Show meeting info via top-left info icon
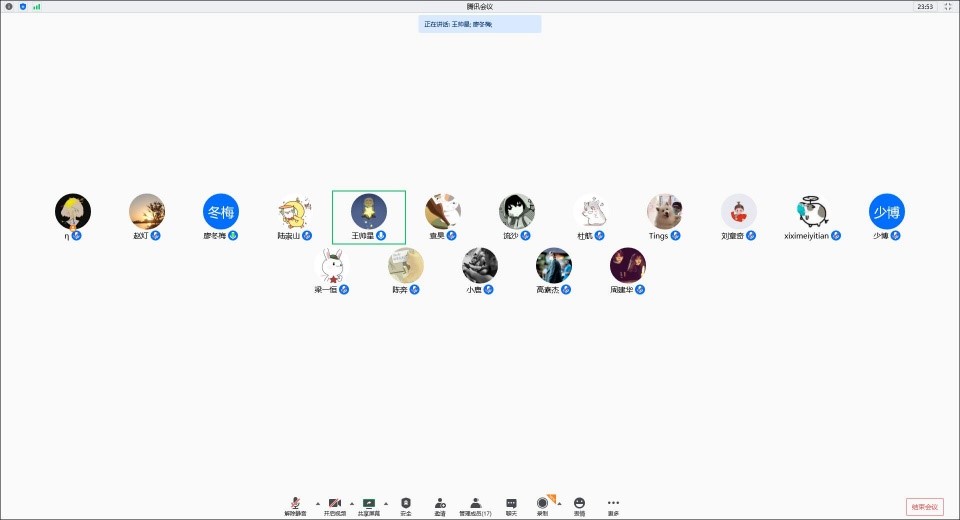This screenshot has width=960, height=520. 9,6
